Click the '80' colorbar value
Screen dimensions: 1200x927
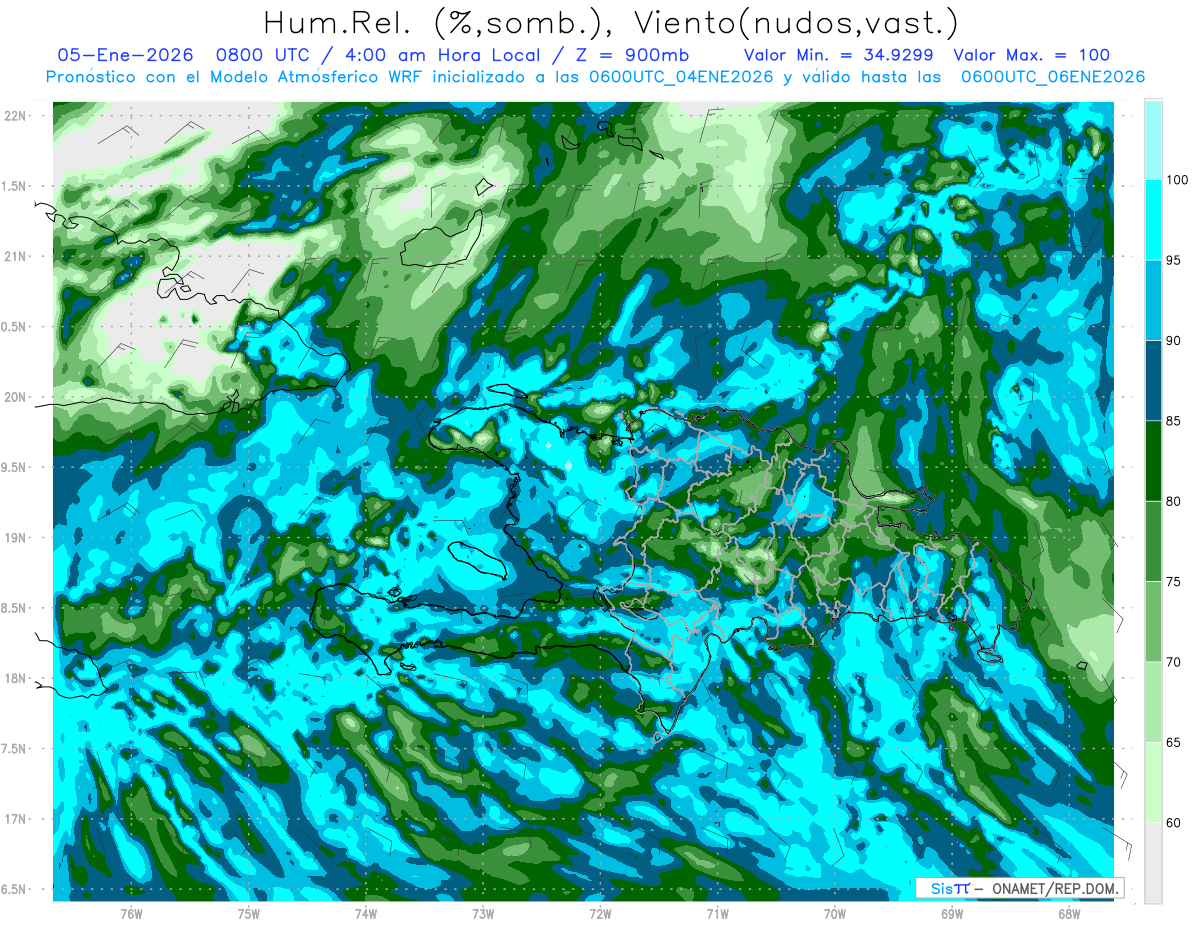coord(1174,501)
